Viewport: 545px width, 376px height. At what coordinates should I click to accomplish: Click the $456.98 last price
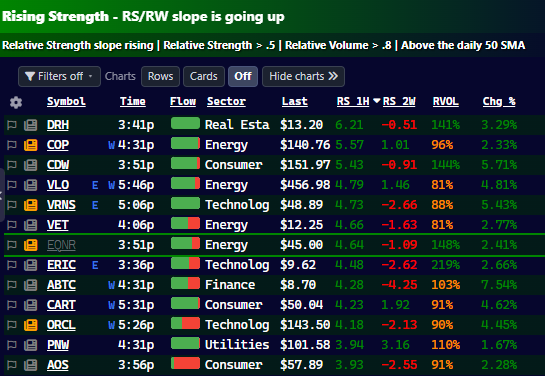click(305, 185)
